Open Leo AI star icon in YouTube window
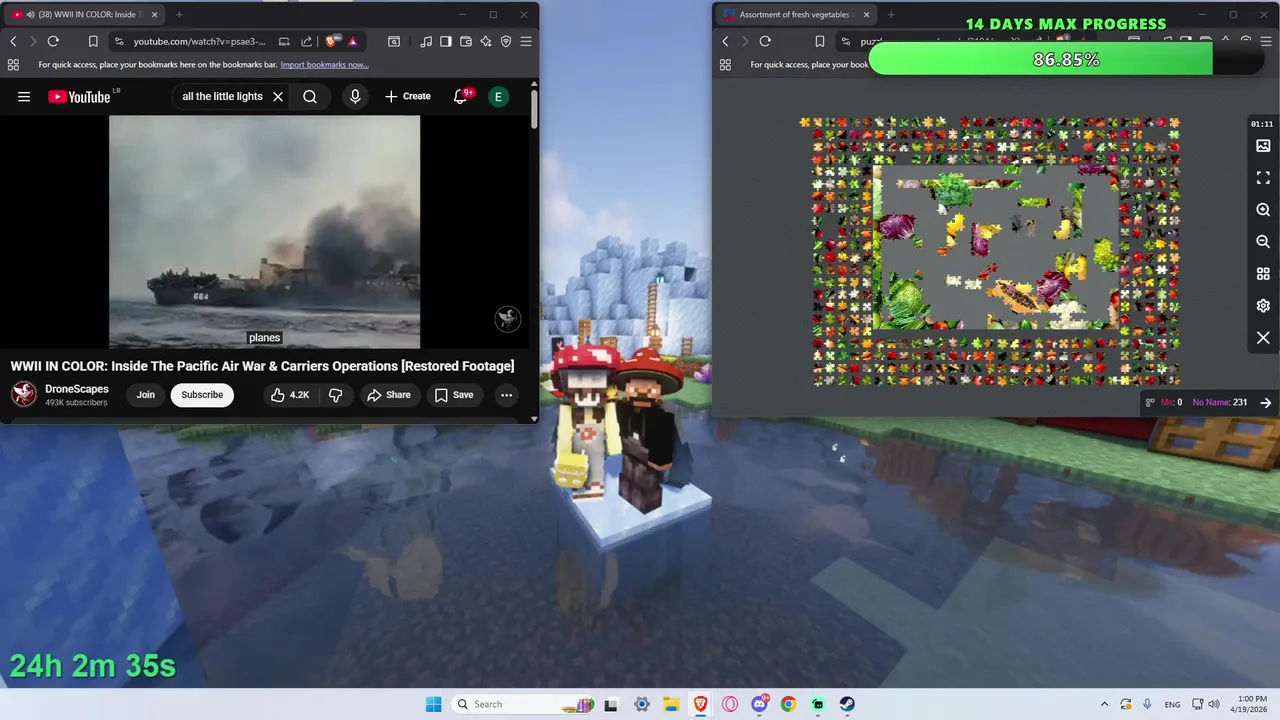Screen dimensions: 1280x720 [x=486, y=41]
